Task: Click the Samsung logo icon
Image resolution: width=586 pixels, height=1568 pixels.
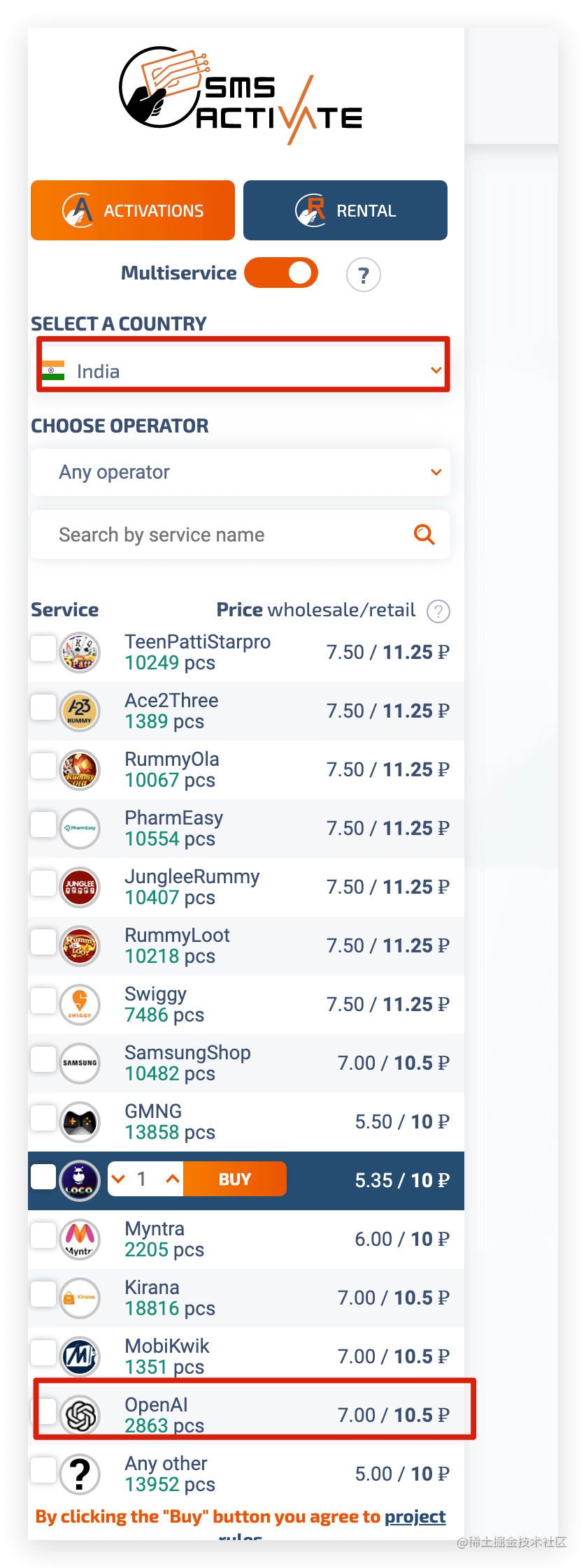Action: 80,1063
